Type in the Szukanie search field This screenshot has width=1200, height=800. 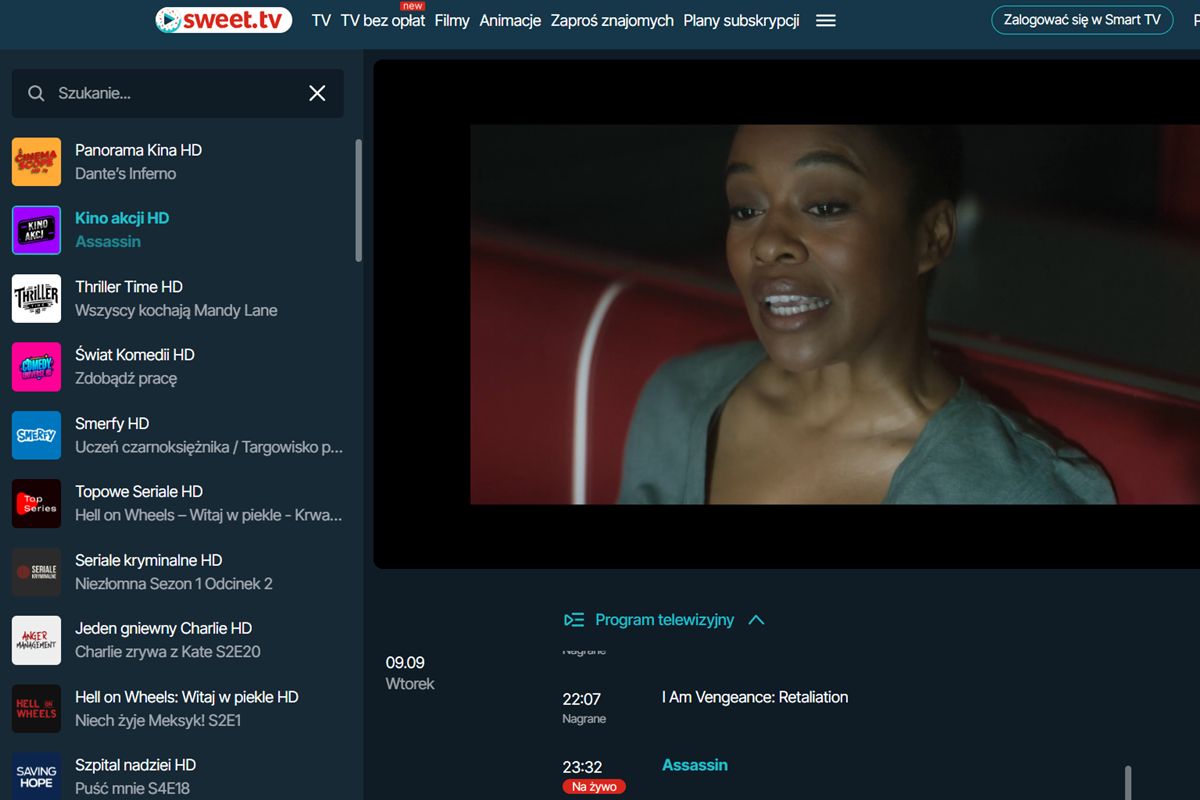pyautogui.click(x=150, y=92)
